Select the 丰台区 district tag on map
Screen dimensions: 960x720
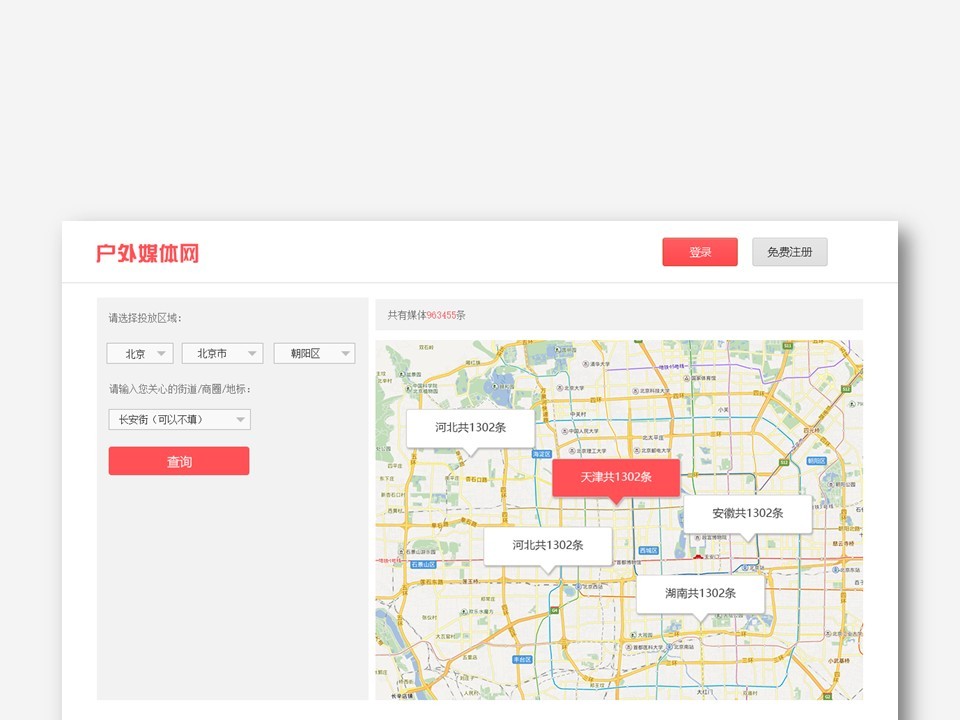[522, 660]
